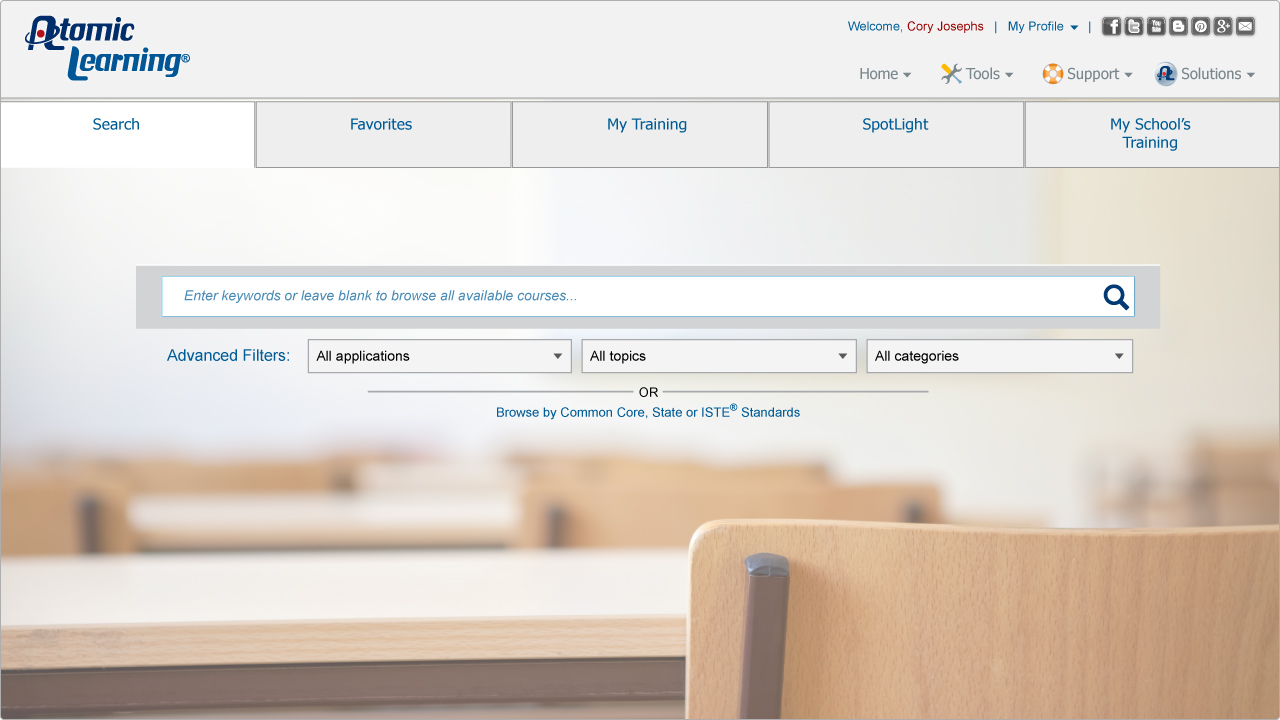Click into the course keyword search field
The height and width of the screenshot is (720, 1280).
(630, 296)
